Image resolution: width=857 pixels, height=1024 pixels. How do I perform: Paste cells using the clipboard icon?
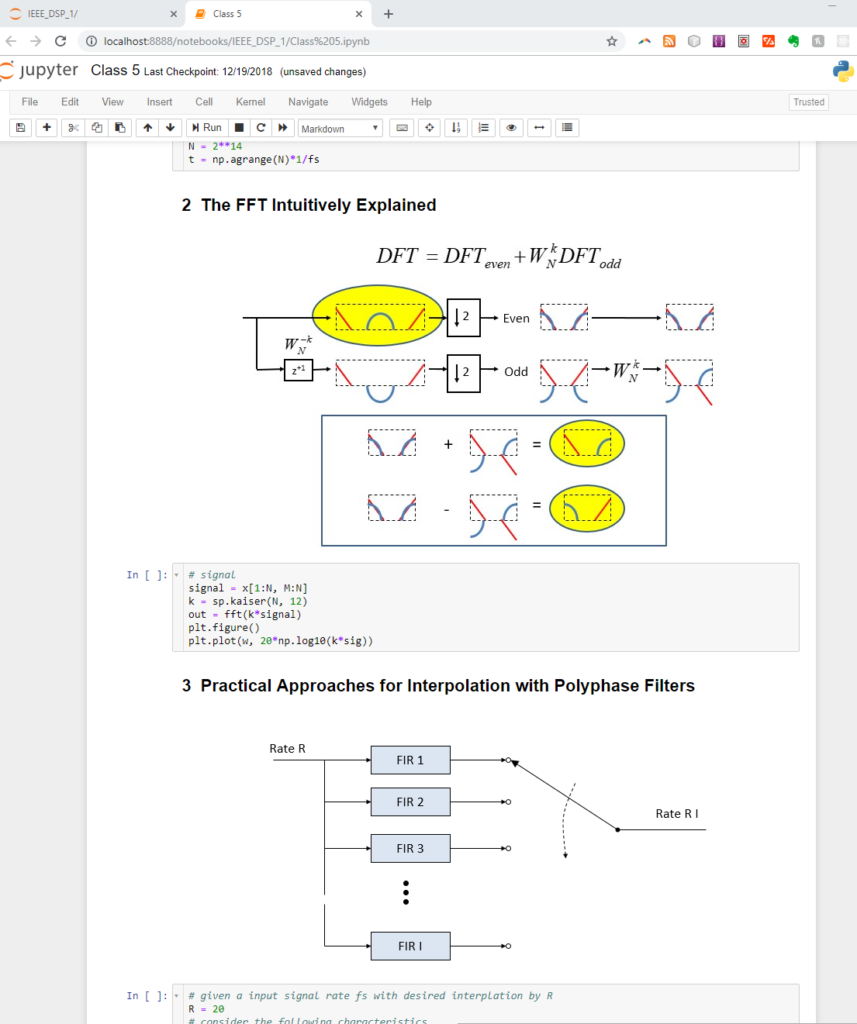tap(120, 128)
